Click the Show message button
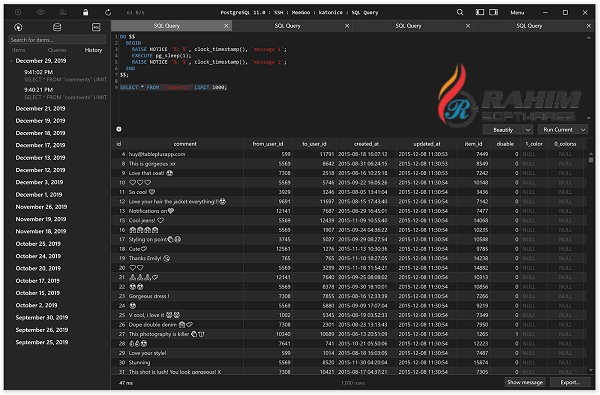600x395 pixels. click(x=525, y=382)
